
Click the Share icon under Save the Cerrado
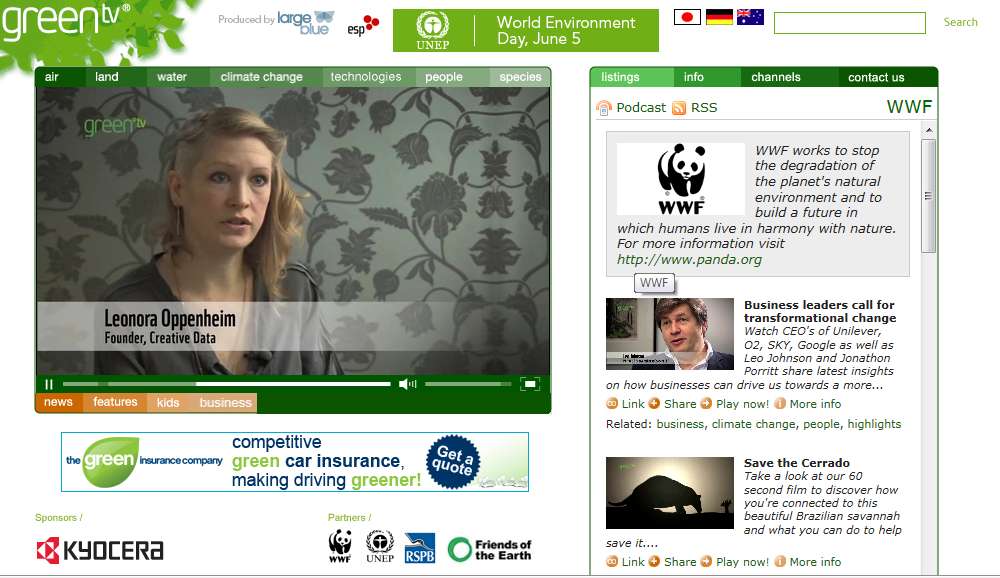pyautogui.click(x=654, y=562)
